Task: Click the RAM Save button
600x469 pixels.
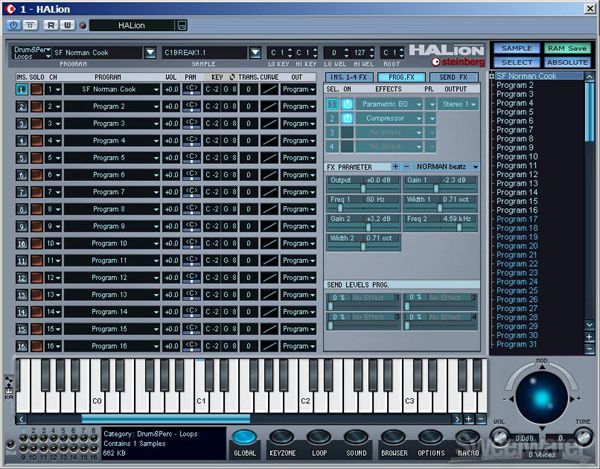Action: pyautogui.click(x=567, y=48)
